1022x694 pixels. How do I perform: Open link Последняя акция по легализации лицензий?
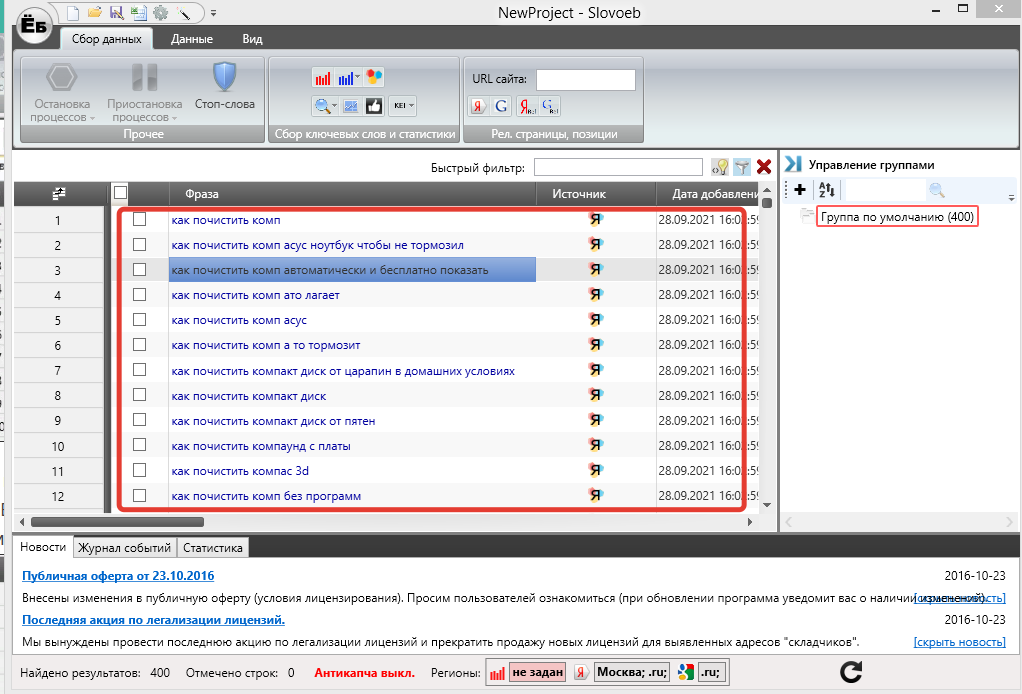[x=153, y=620]
